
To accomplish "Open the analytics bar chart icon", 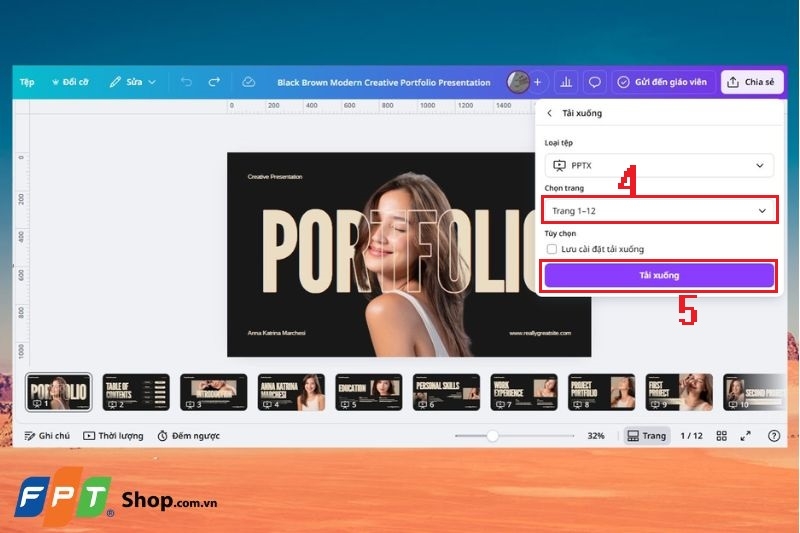I will pyautogui.click(x=566, y=82).
